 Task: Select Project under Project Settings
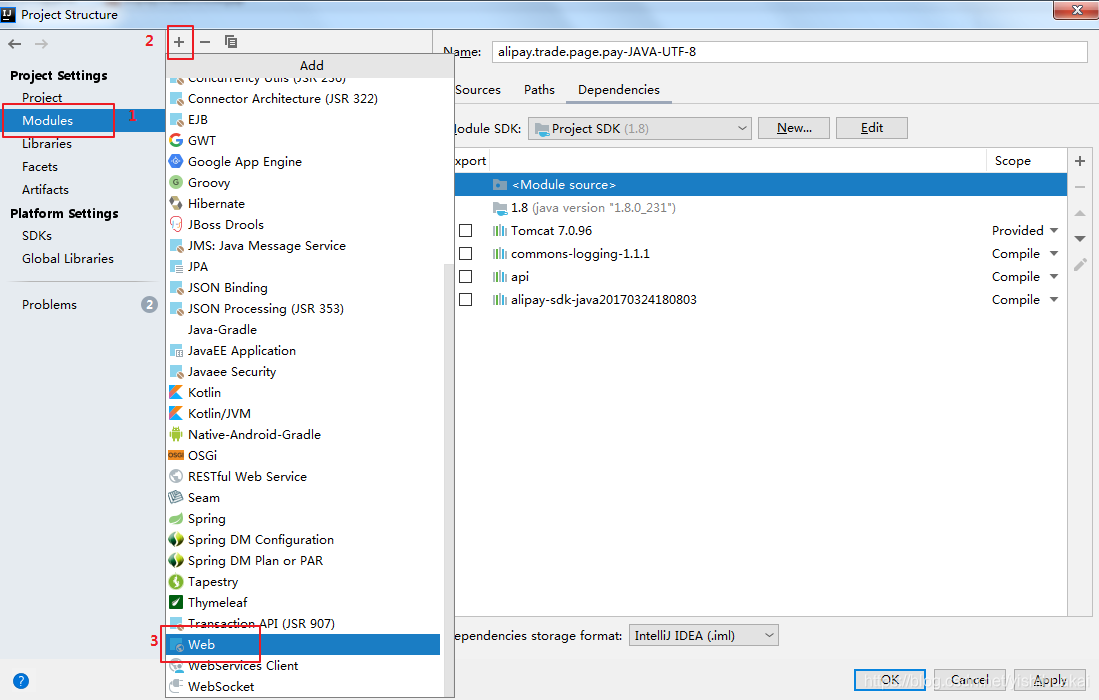[x=42, y=97]
